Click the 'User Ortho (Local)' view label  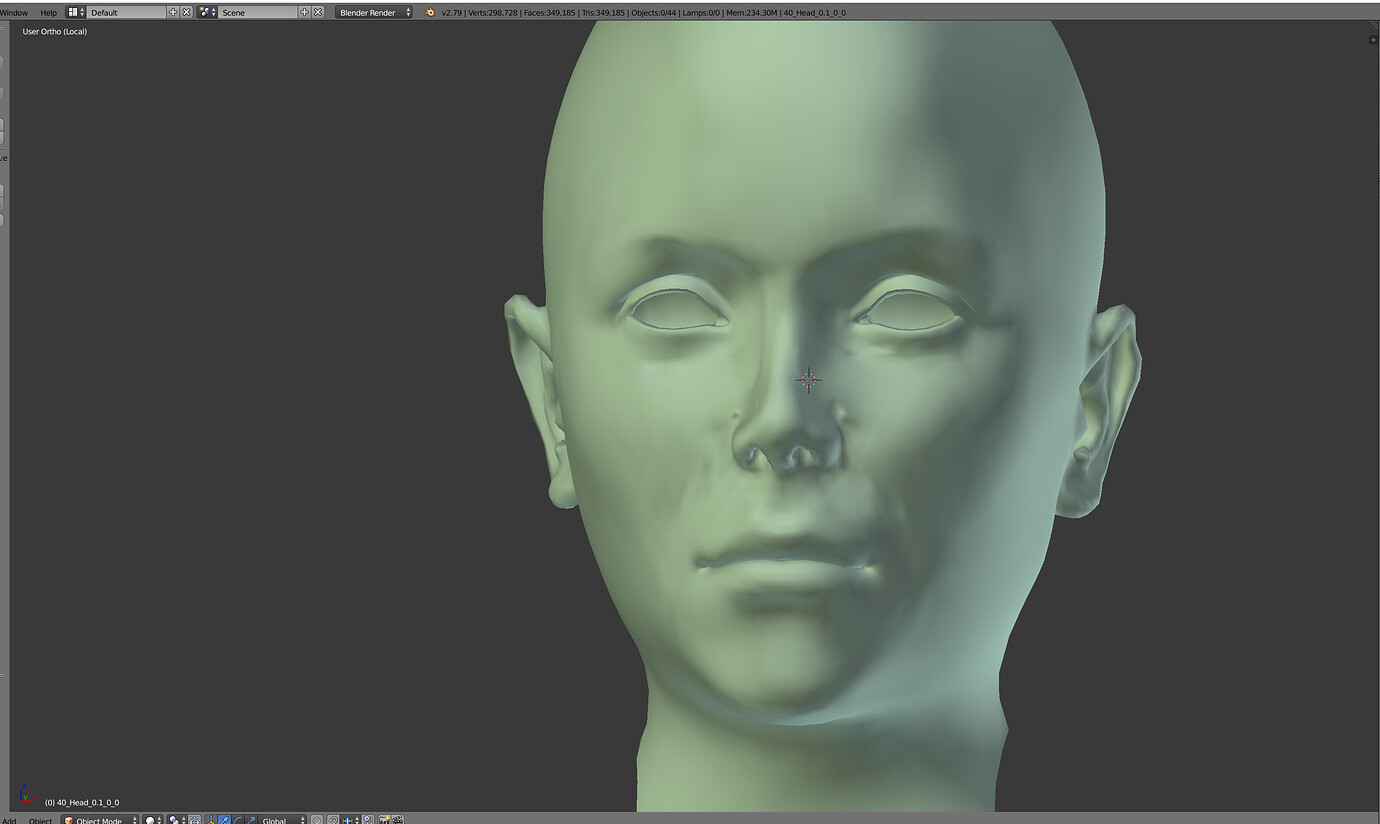pos(55,32)
